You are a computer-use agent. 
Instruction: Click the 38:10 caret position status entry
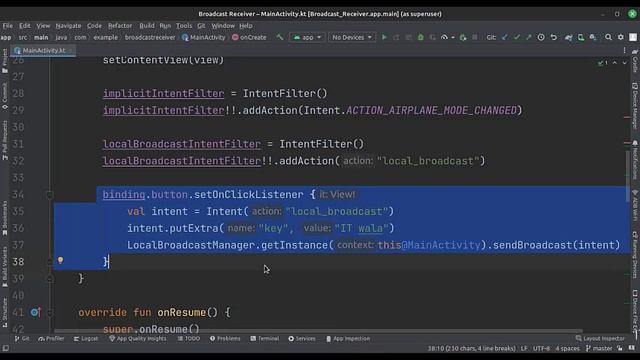(471, 348)
